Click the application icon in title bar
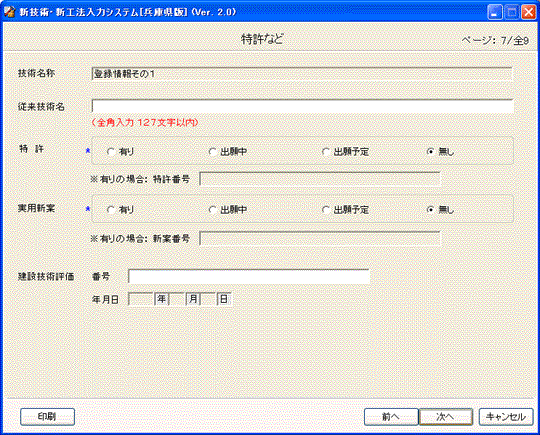The height and width of the screenshot is (435, 540). (10, 12)
